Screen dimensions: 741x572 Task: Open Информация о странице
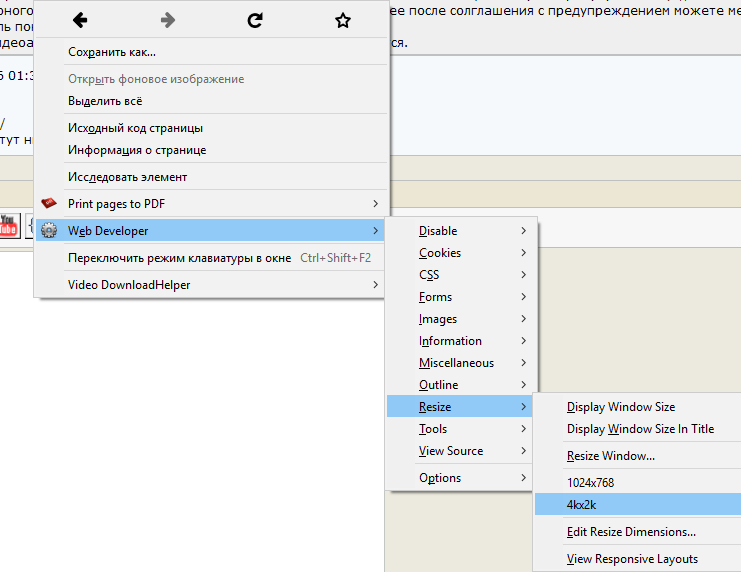(137, 150)
